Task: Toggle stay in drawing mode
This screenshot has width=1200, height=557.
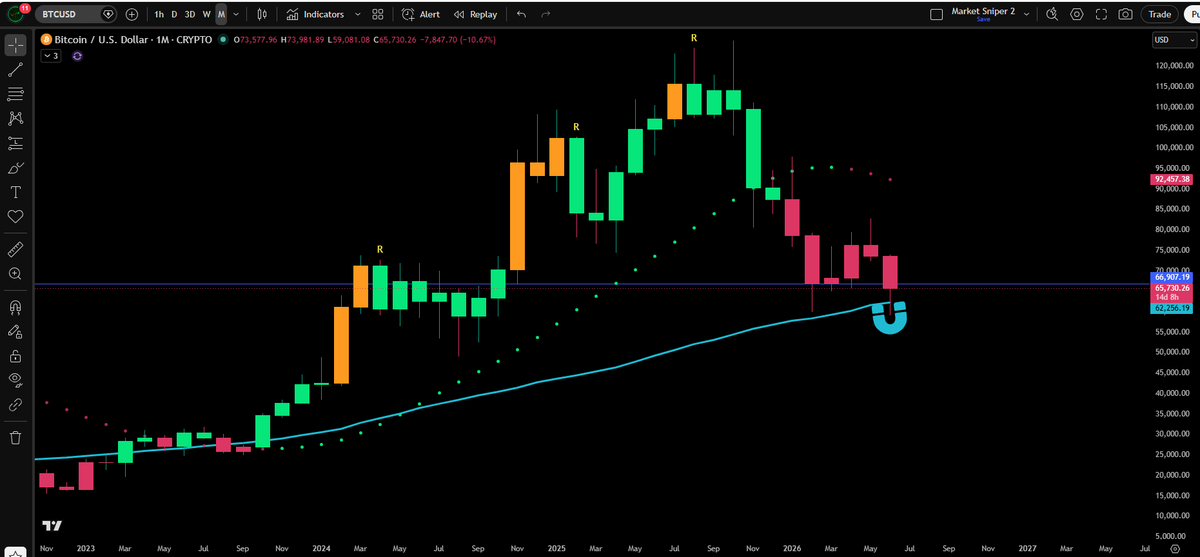Action: click(15, 330)
